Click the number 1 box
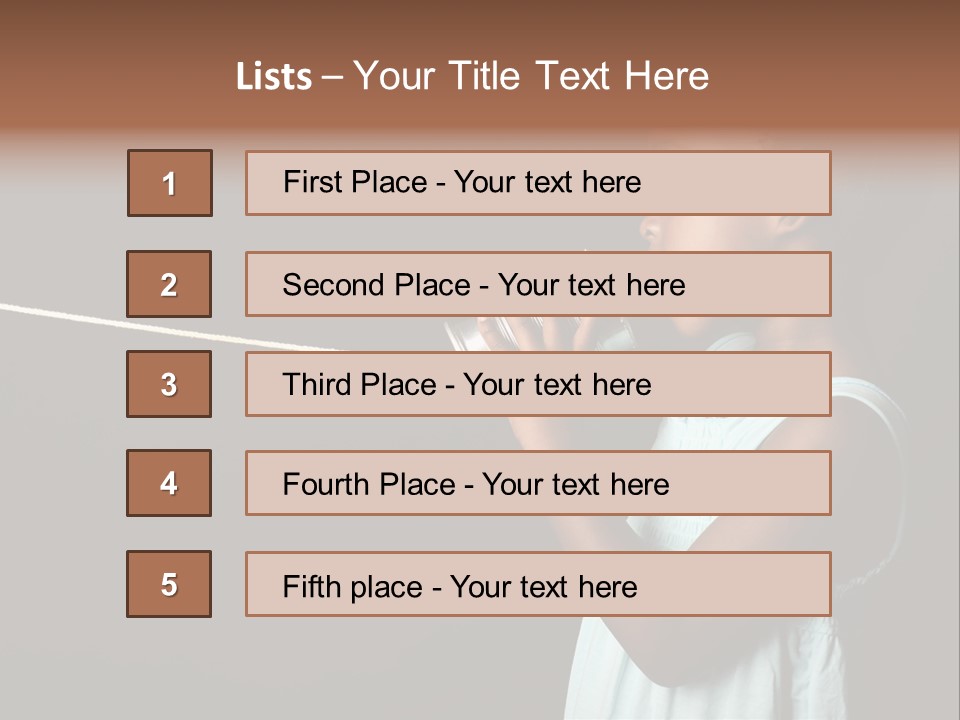Viewport: 960px width, 720px height. pos(169,183)
